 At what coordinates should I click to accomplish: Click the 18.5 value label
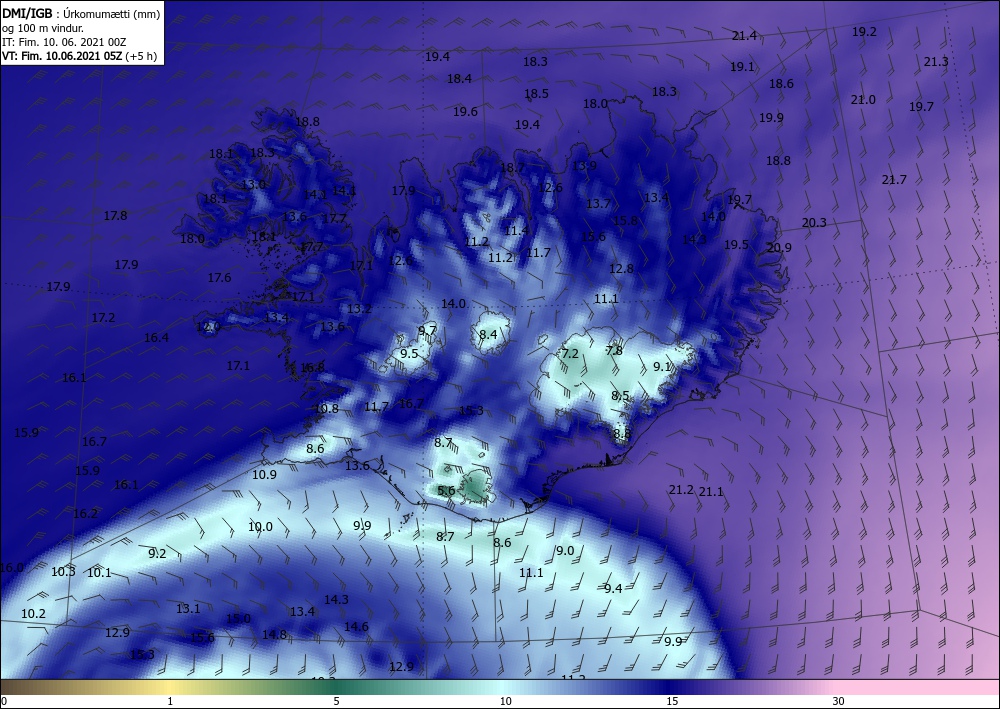coord(536,94)
